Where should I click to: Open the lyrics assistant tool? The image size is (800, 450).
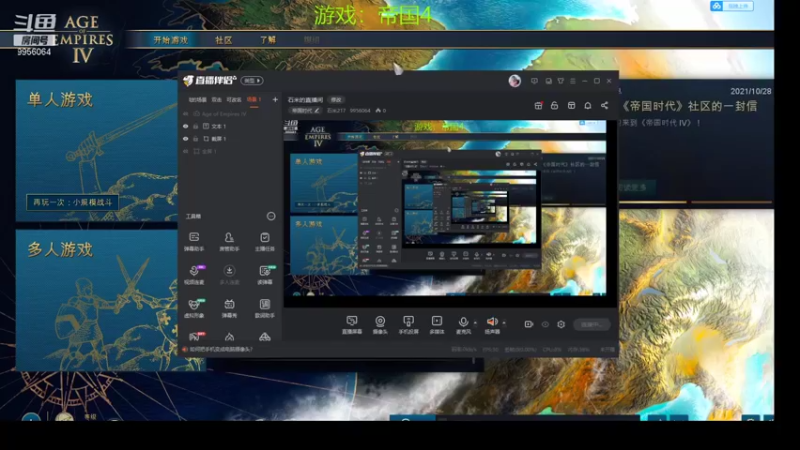pos(264,308)
